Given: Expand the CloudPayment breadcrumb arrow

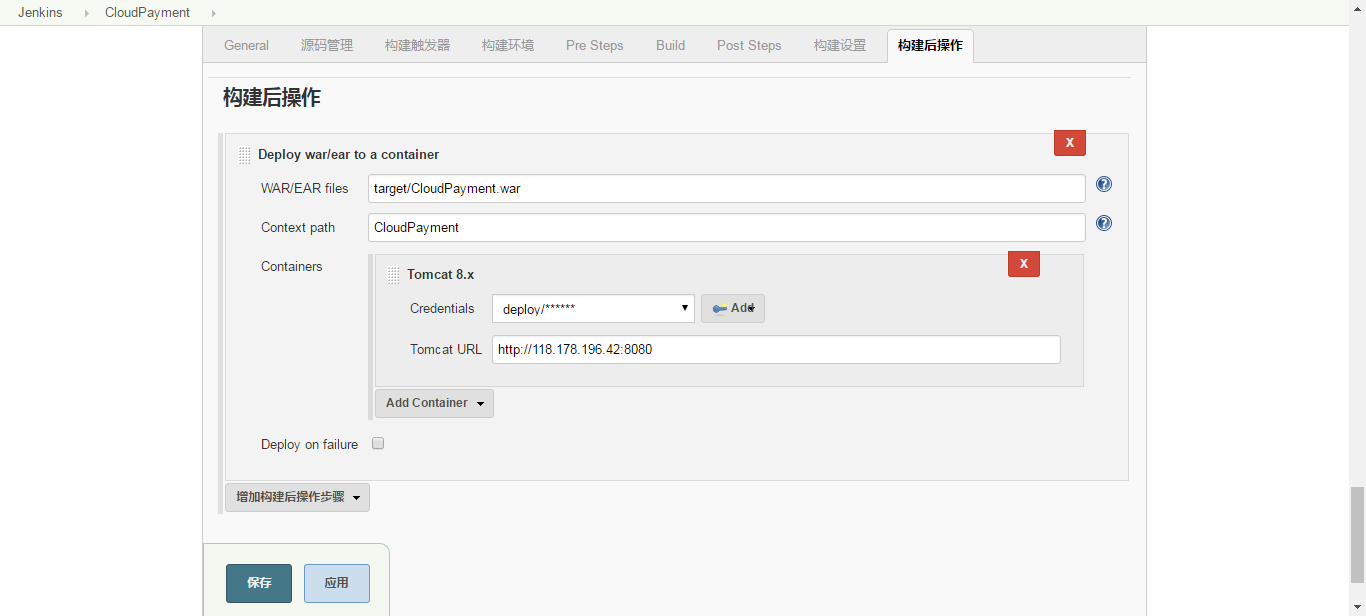Looking at the screenshot, I should [213, 13].
